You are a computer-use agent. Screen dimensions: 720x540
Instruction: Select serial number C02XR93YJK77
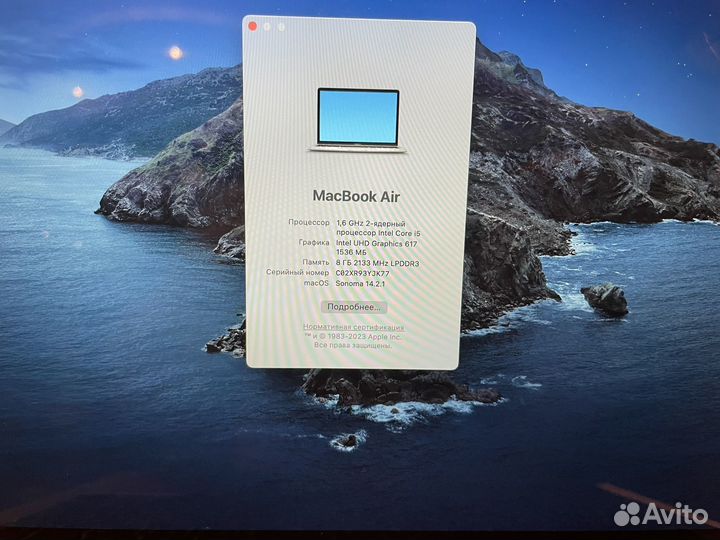pyautogui.click(x=363, y=273)
